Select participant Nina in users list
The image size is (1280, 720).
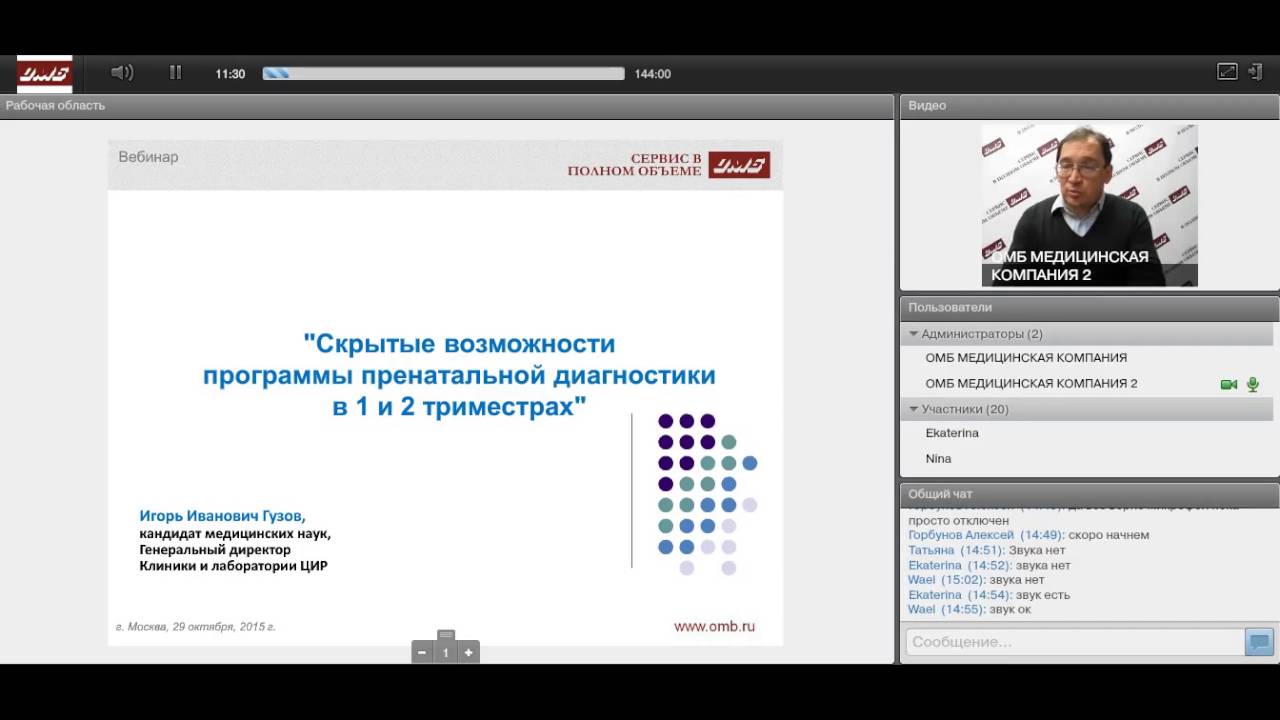point(938,458)
